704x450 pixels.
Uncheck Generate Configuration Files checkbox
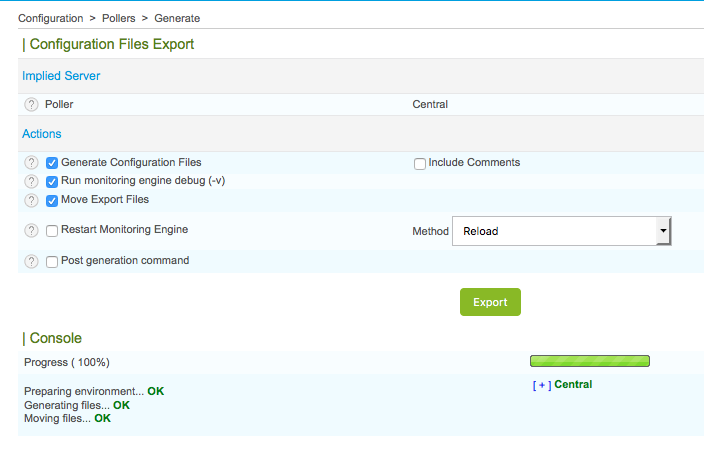tap(52, 163)
